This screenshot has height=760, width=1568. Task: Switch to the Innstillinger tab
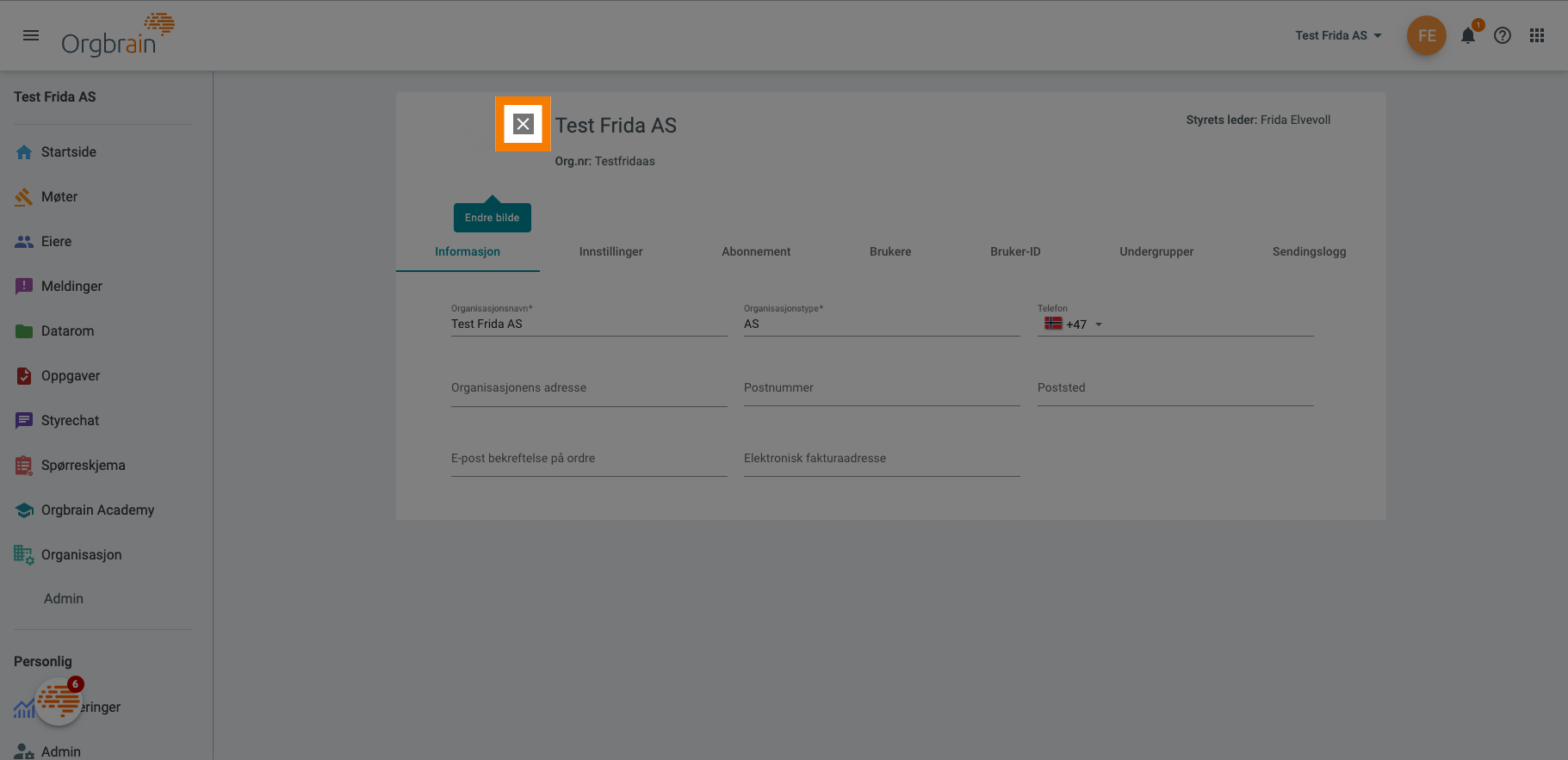(611, 251)
